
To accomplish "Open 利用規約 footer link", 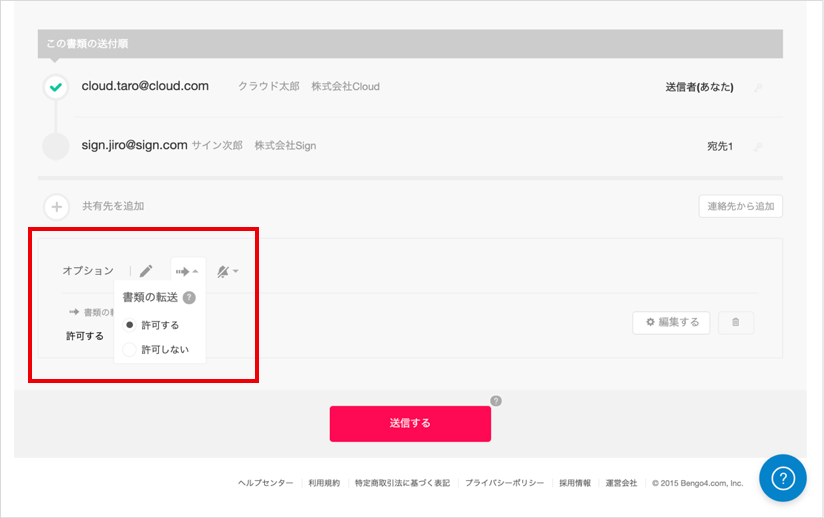I will pyautogui.click(x=324, y=483).
